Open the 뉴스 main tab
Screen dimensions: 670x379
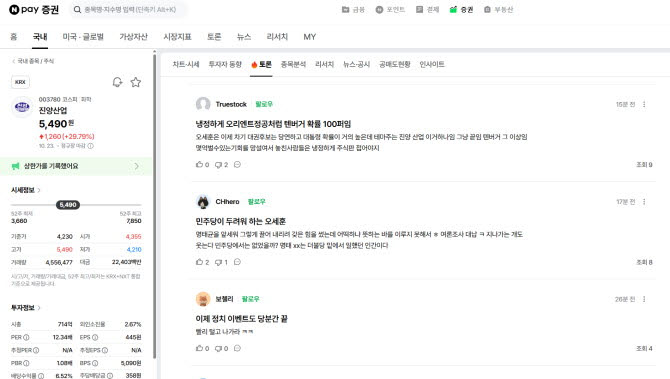[x=244, y=37]
